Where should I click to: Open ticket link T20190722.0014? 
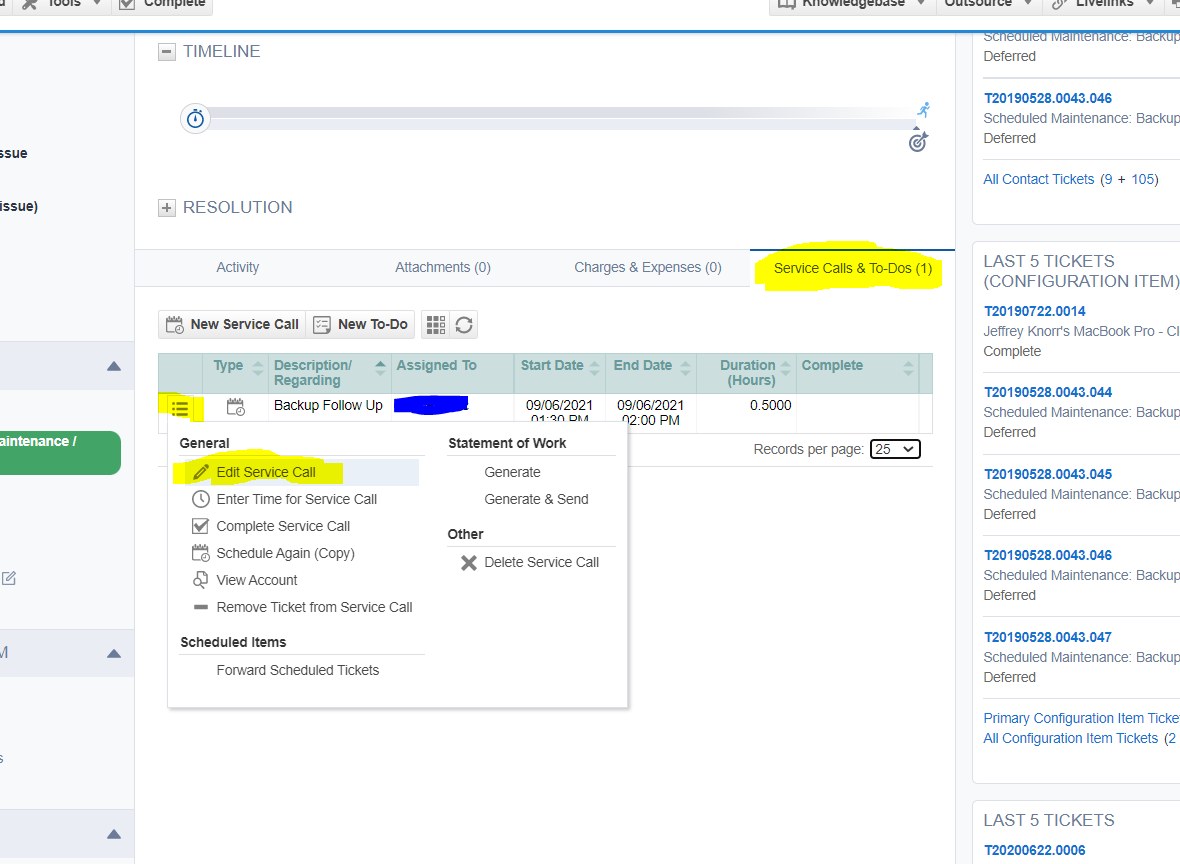(x=1034, y=311)
